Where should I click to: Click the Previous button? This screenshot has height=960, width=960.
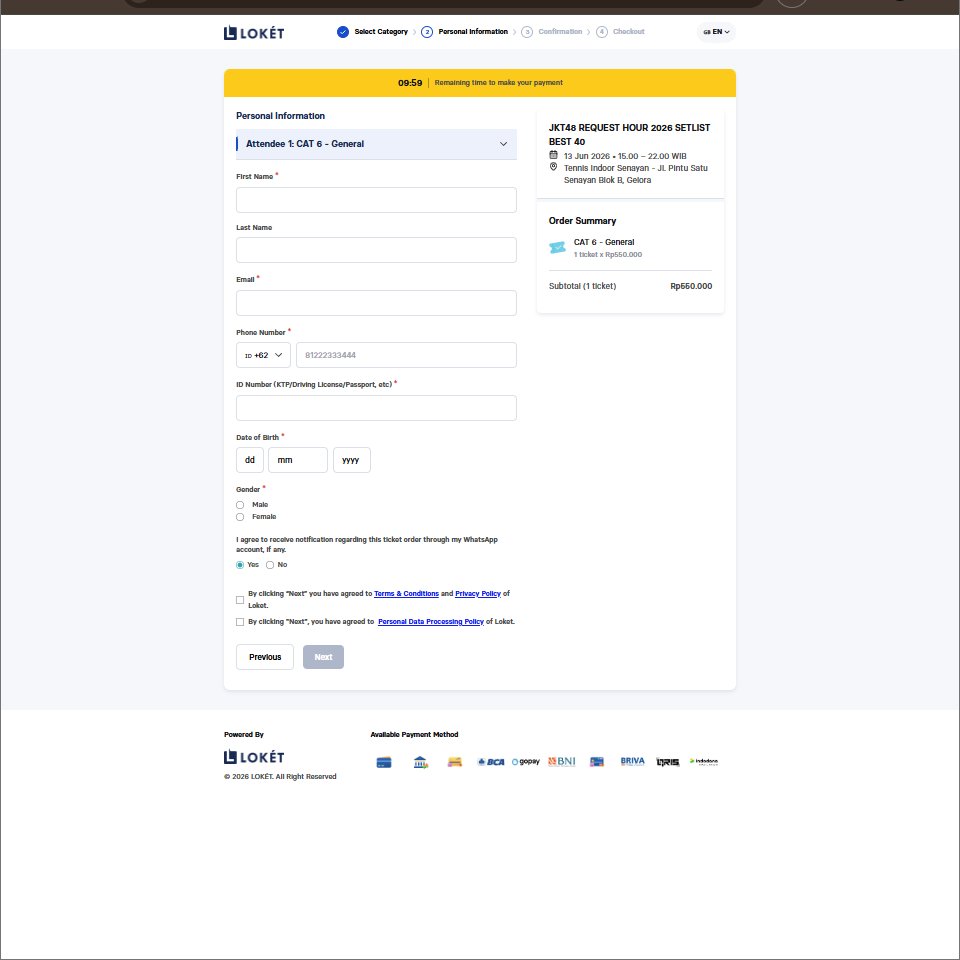(265, 657)
